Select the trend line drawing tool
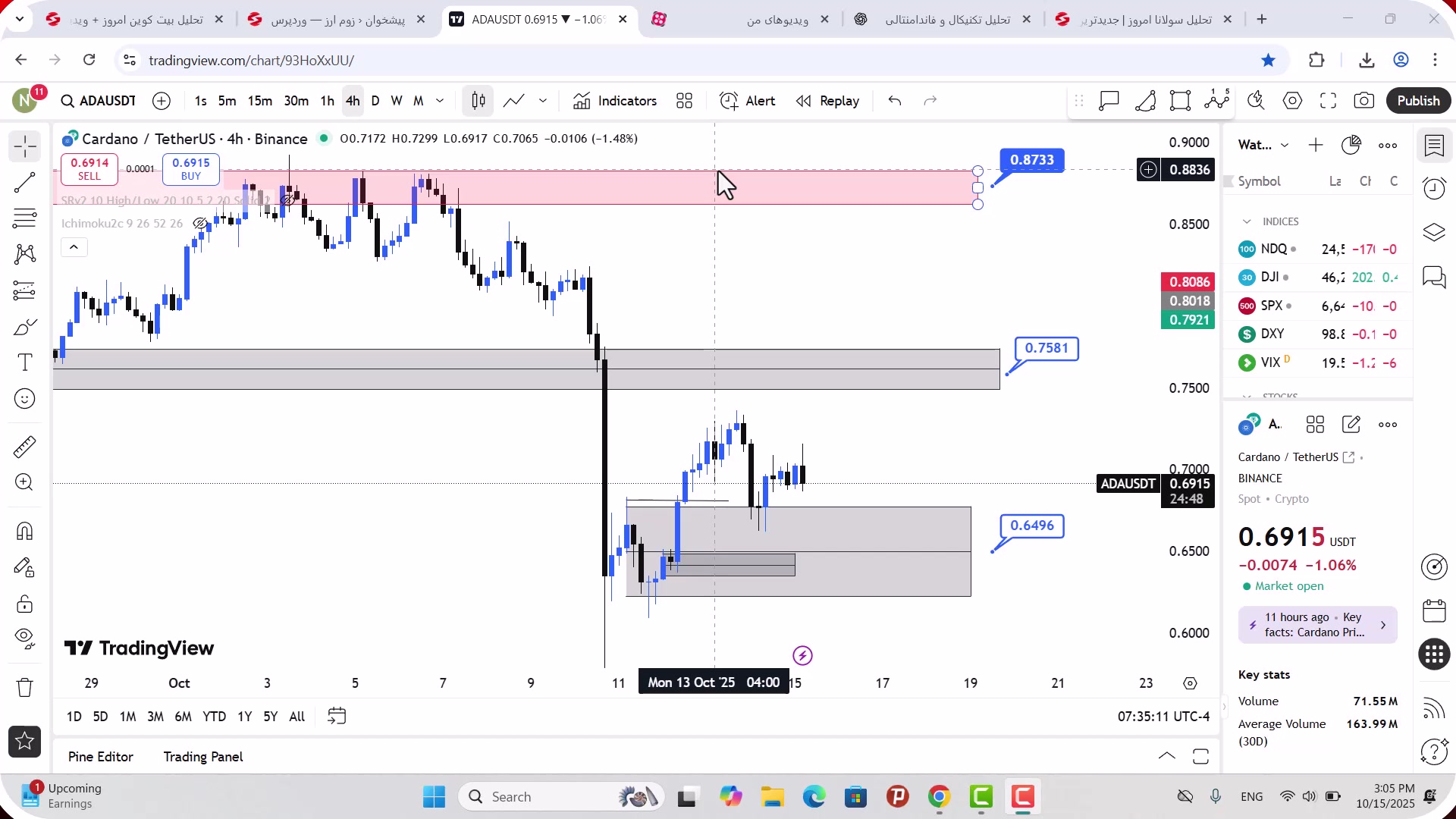The height and width of the screenshot is (819, 1456). (24, 183)
